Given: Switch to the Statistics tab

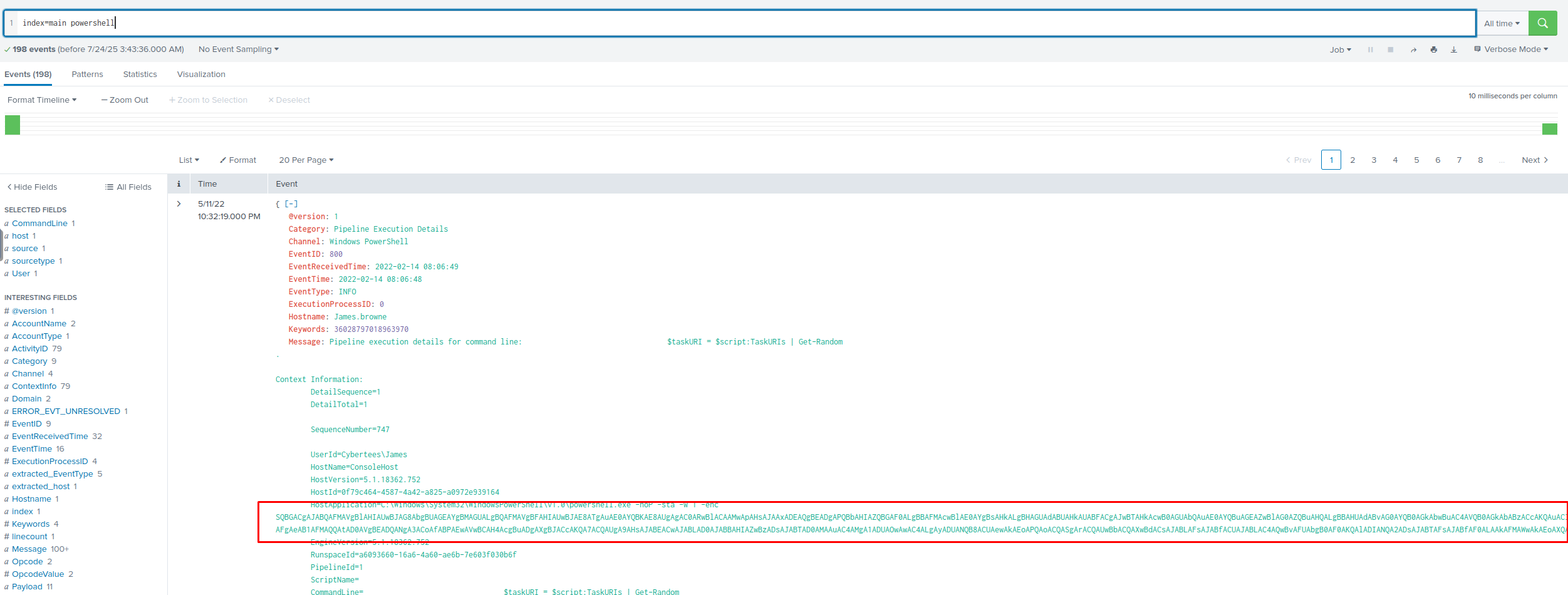Looking at the screenshot, I should click(140, 74).
